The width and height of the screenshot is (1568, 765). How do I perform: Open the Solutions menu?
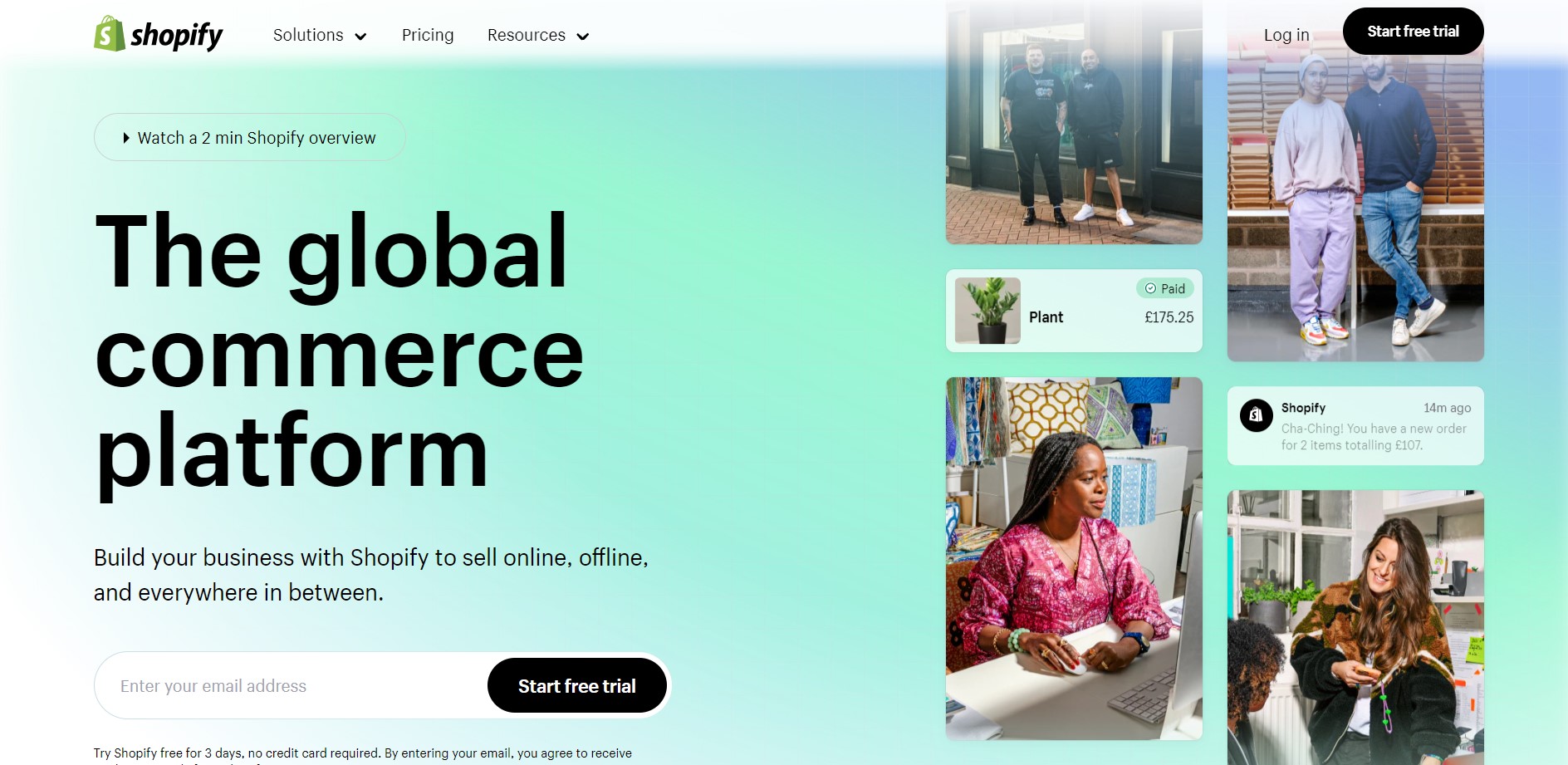[320, 35]
